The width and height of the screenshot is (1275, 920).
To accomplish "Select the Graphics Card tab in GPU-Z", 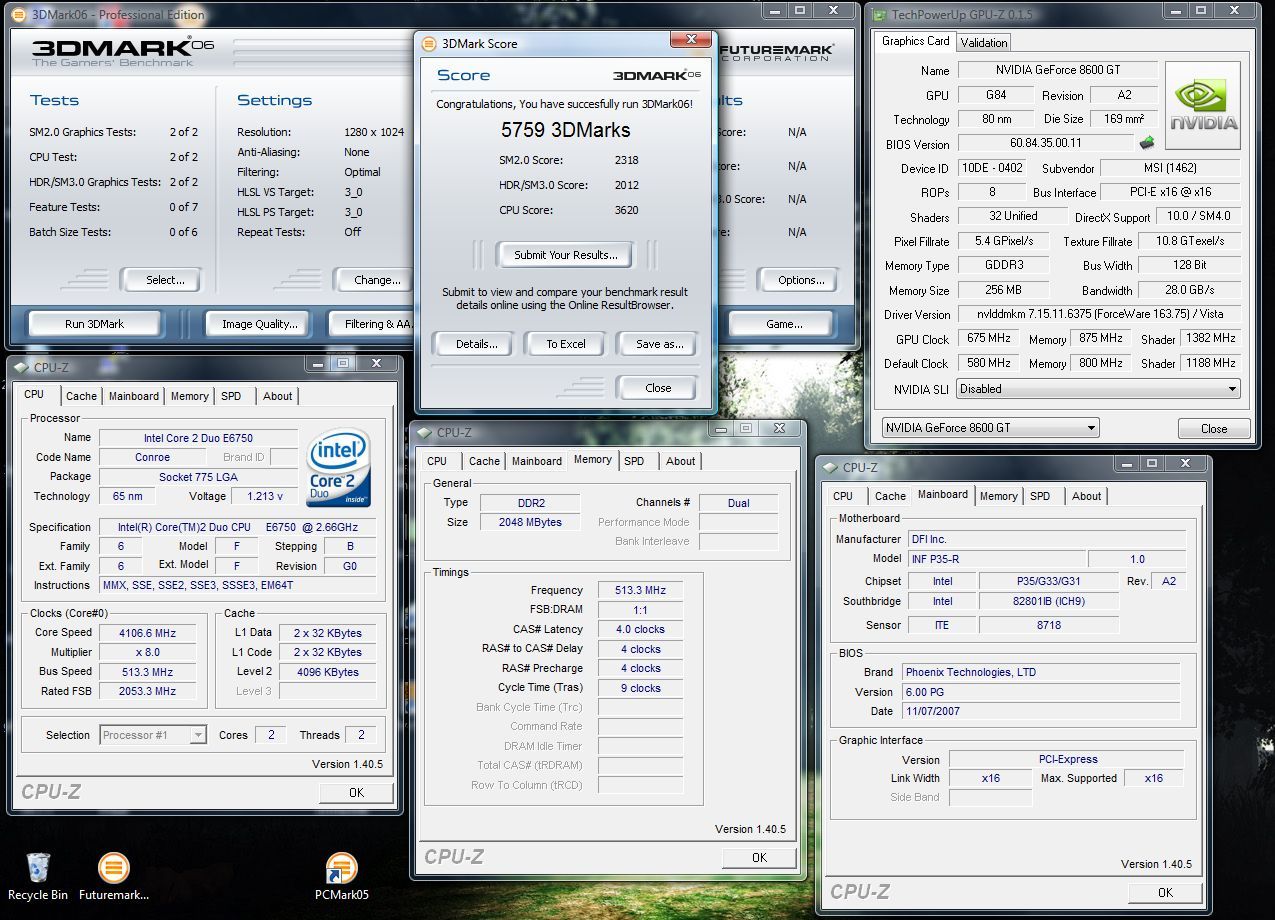I will tap(915, 41).
